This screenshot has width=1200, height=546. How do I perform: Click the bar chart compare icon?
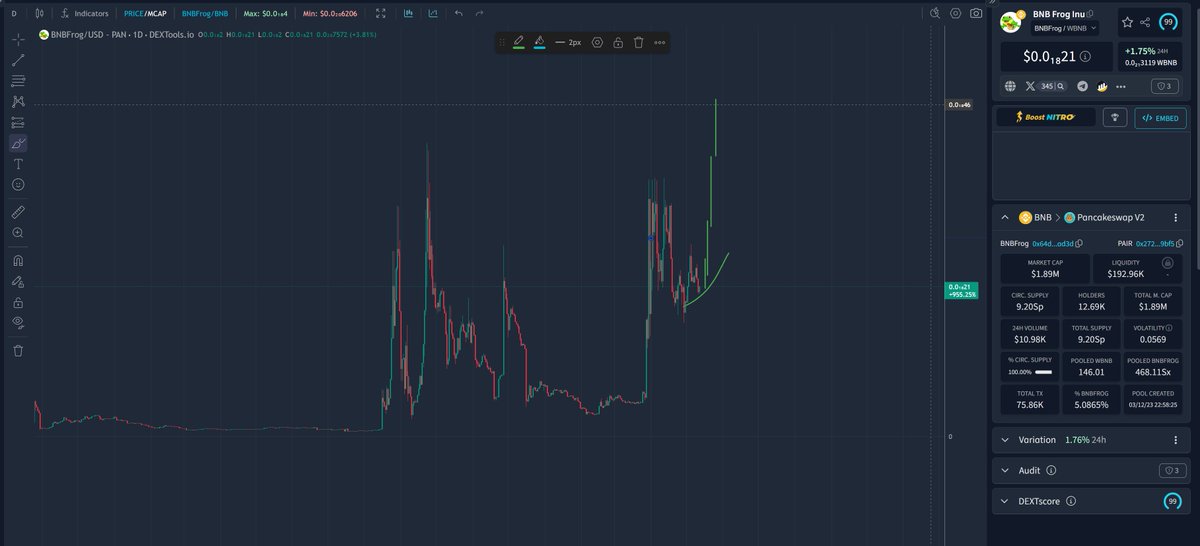click(409, 14)
